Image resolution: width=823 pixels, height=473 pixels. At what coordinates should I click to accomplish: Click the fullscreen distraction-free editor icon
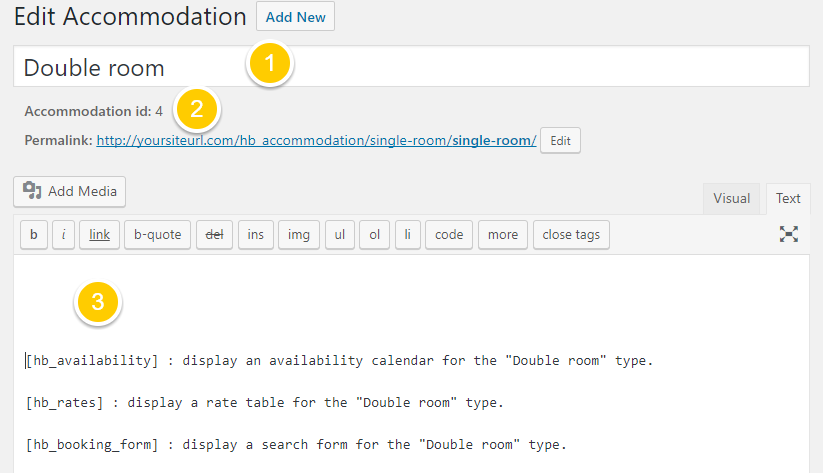click(x=789, y=234)
